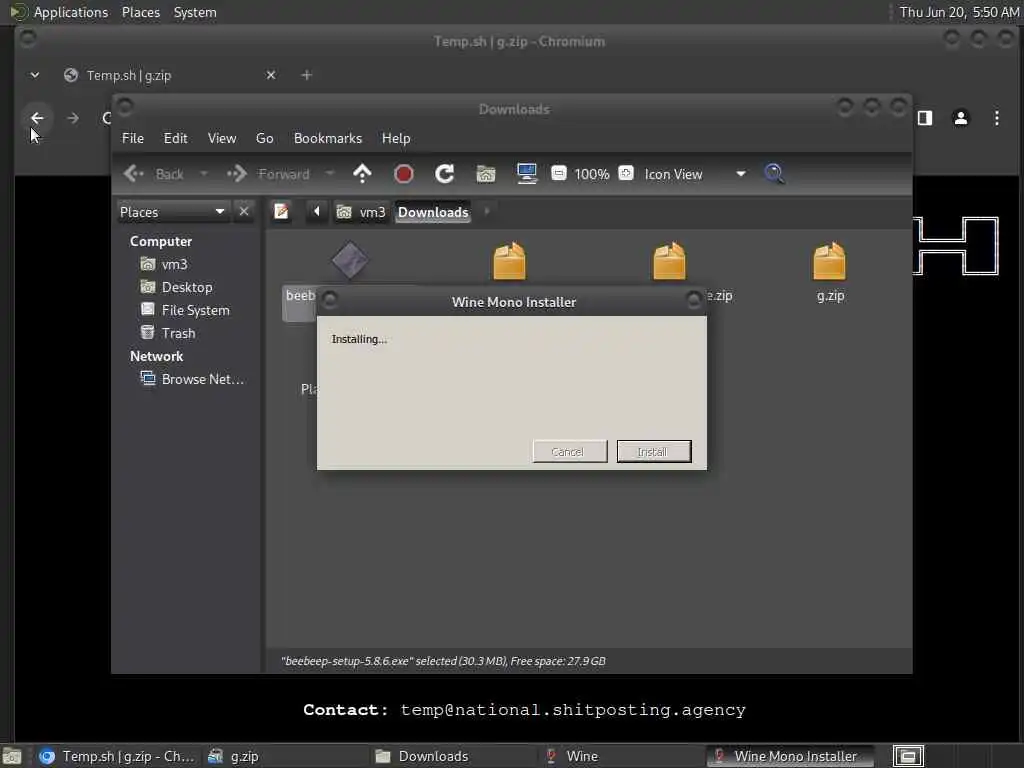Image resolution: width=1024 pixels, height=768 pixels.
Task: Go Back in the Downloads file manager toolbar
Action: [154, 174]
